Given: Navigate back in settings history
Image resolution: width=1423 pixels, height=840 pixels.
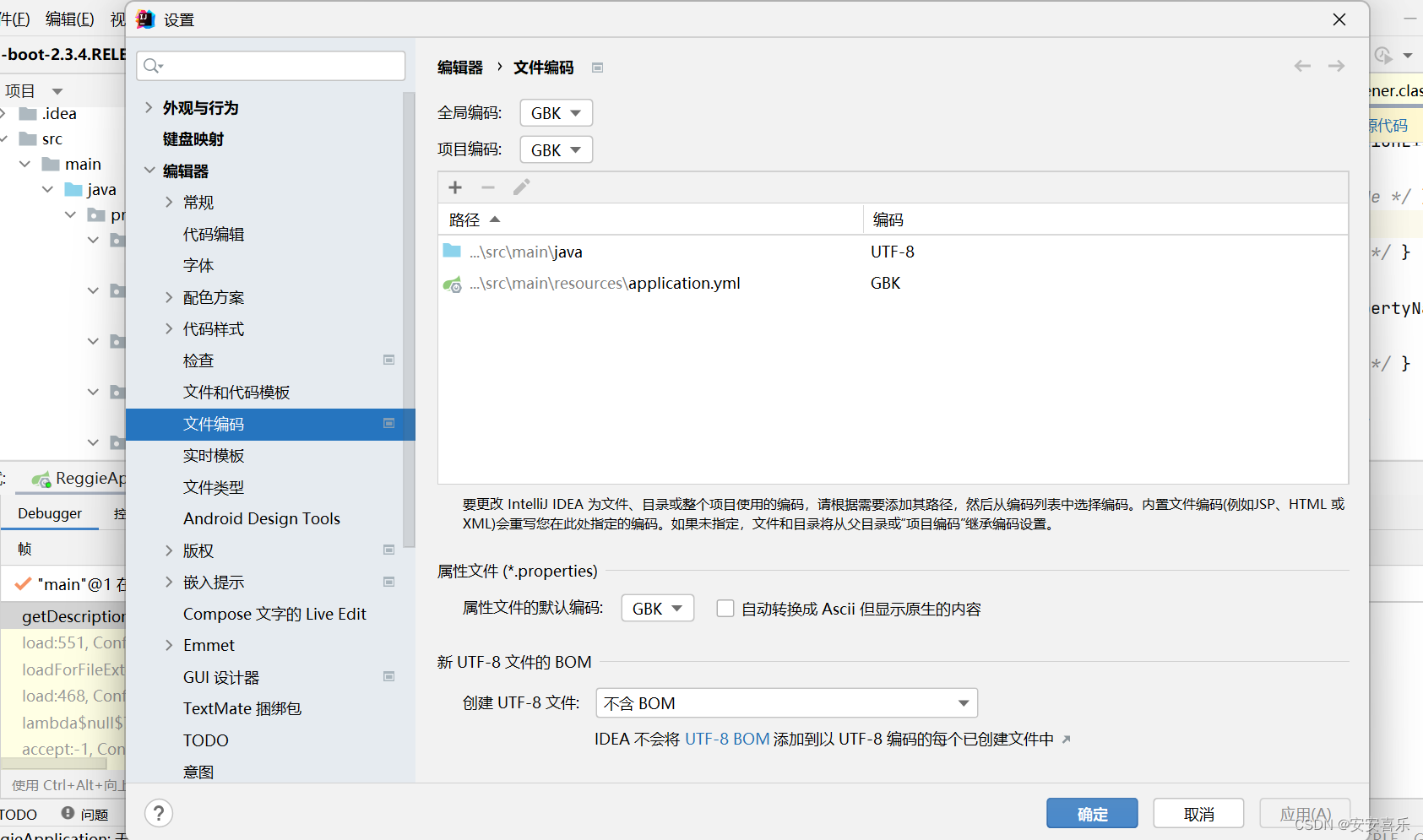Looking at the screenshot, I should [x=1302, y=66].
